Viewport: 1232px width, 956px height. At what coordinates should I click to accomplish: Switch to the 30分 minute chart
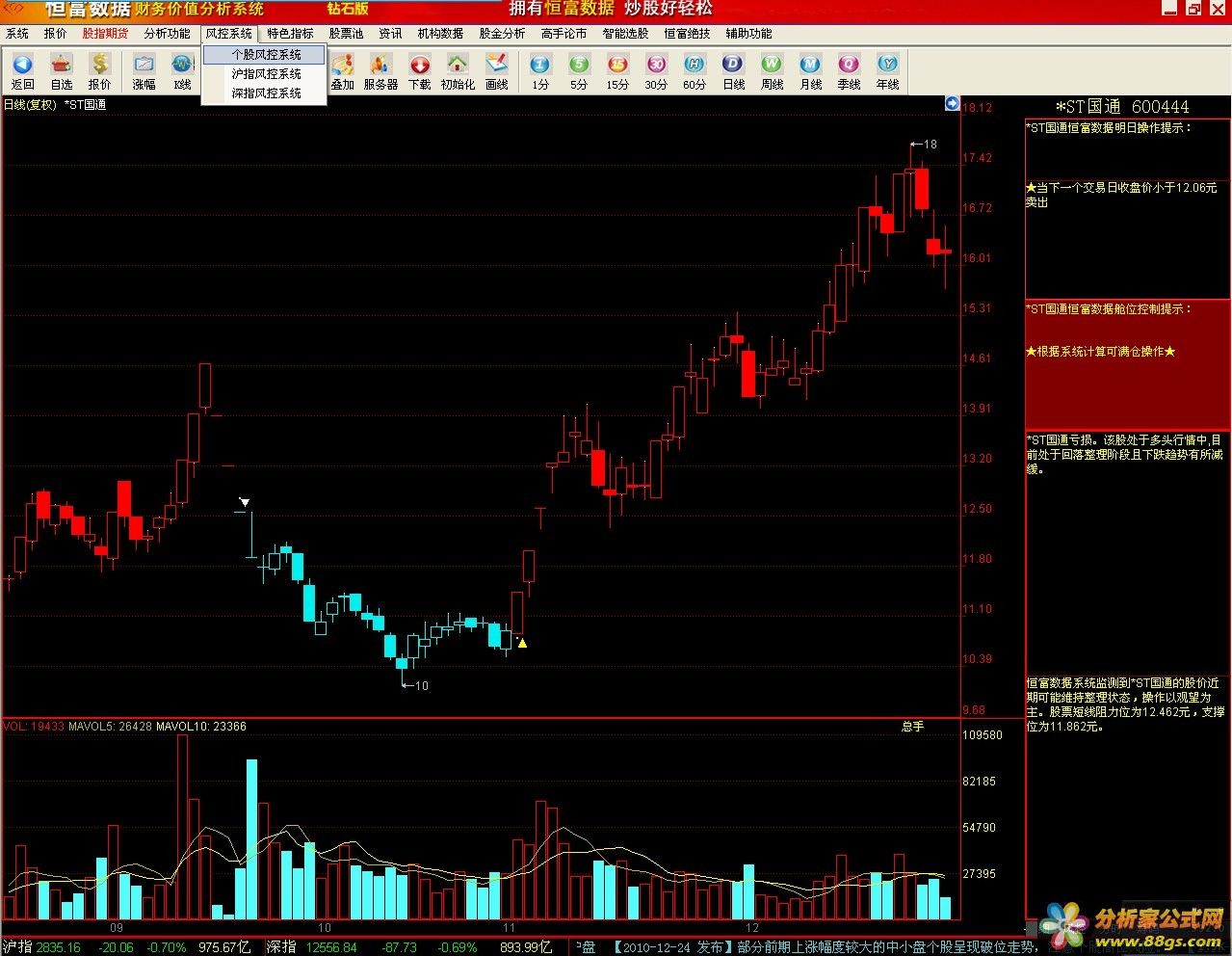656,72
